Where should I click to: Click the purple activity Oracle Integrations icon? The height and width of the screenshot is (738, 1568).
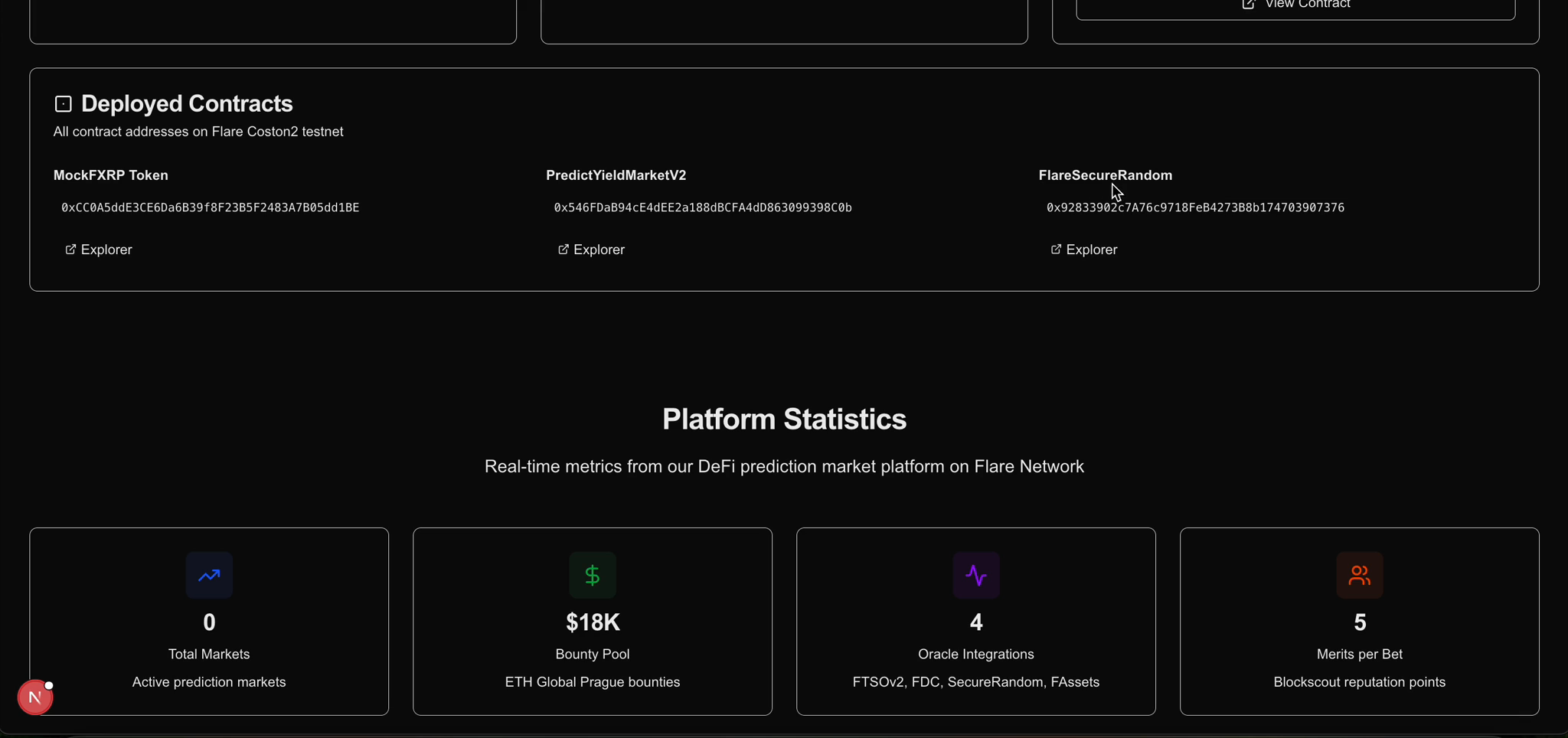pos(976,575)
